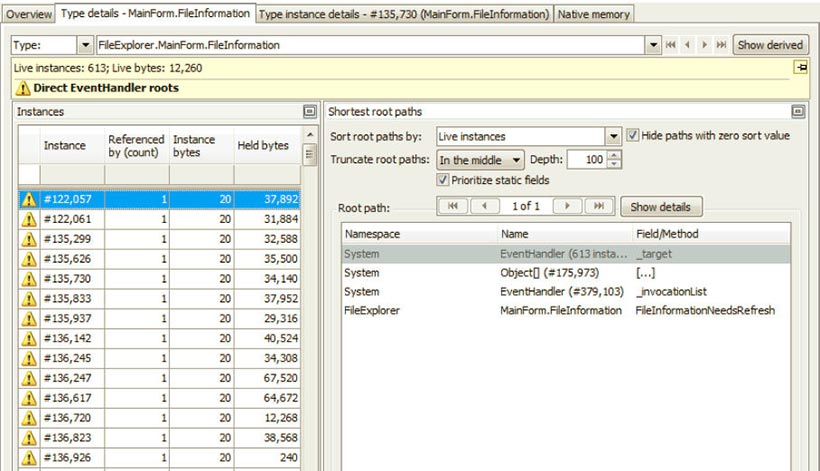Select EventHandler (613 insta... root path row
The height and width of the screenshot is (471, 820).
point(566,254)
